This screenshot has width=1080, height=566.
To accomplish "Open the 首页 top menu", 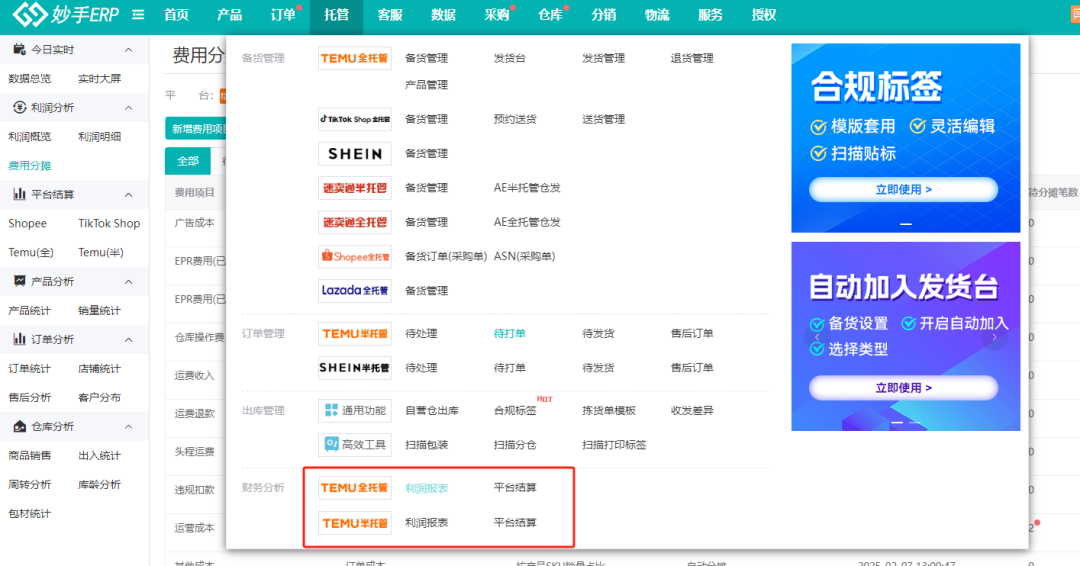I will click(x=176, y=14).
